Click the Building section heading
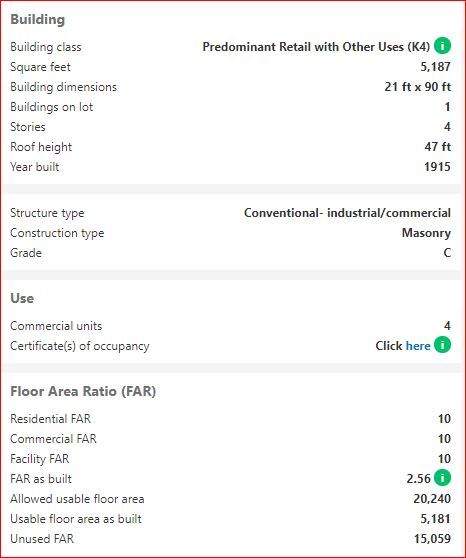Image resolution: width=466 pixels, height=558 pixels. [x=38, y=19]
